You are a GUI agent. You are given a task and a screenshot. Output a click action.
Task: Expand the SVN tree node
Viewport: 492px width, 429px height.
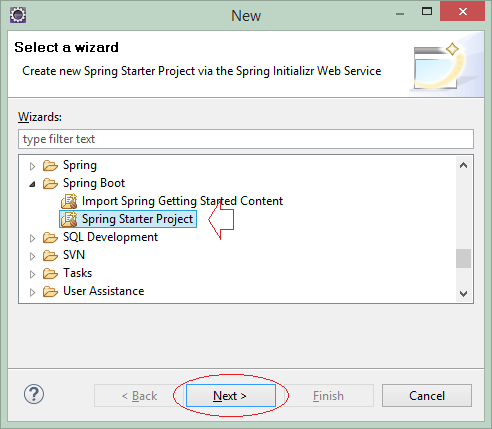(x=32, y=256)
